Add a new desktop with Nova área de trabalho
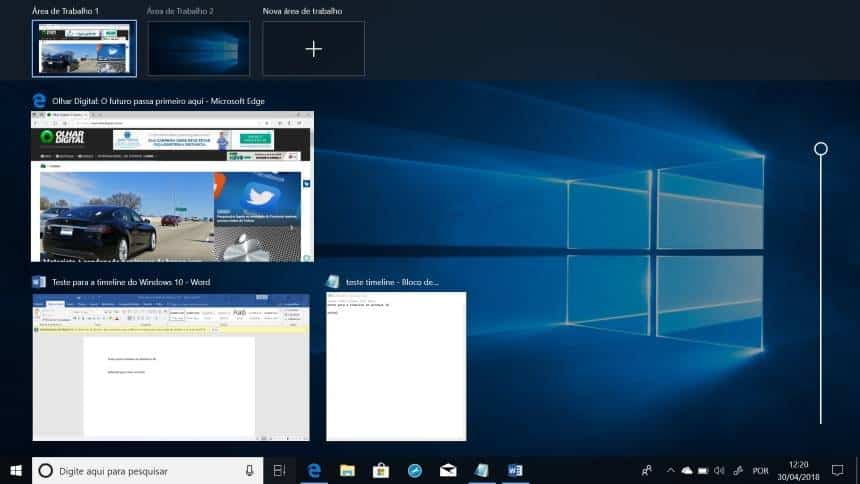This screenshot has height=484, width=860. click(x=313, y=48)
